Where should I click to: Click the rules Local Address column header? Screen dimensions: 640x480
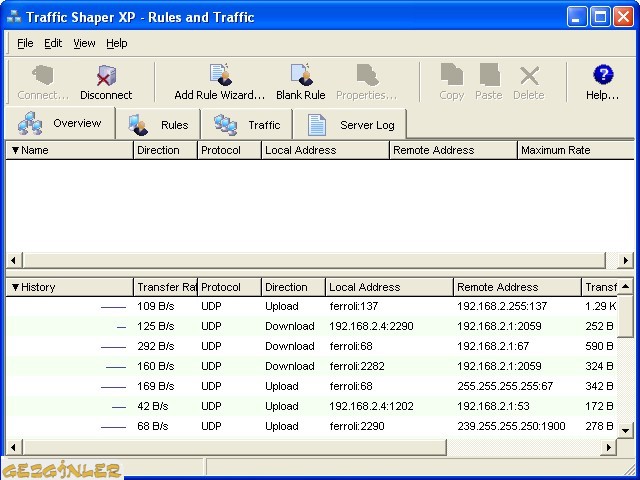(x=325, y=150)
